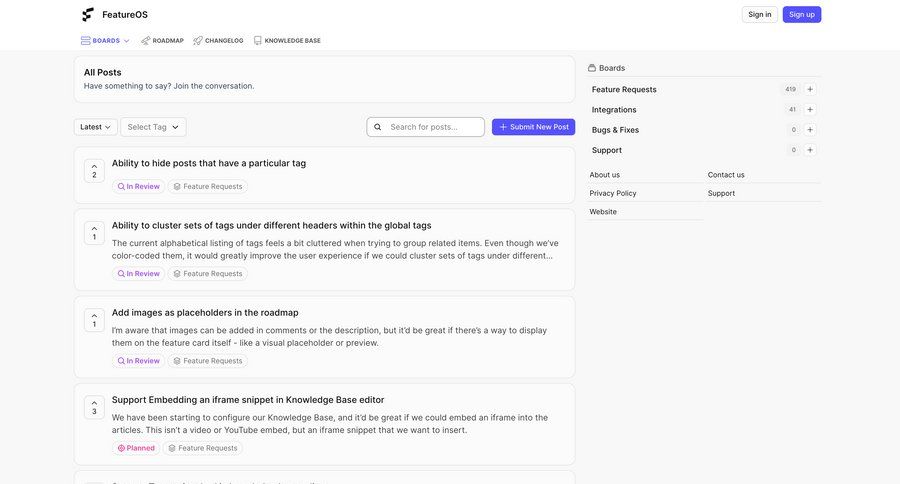Open the Select Tag dropdown
Viewport: 900px width, 484px height.
pos(153,127)
